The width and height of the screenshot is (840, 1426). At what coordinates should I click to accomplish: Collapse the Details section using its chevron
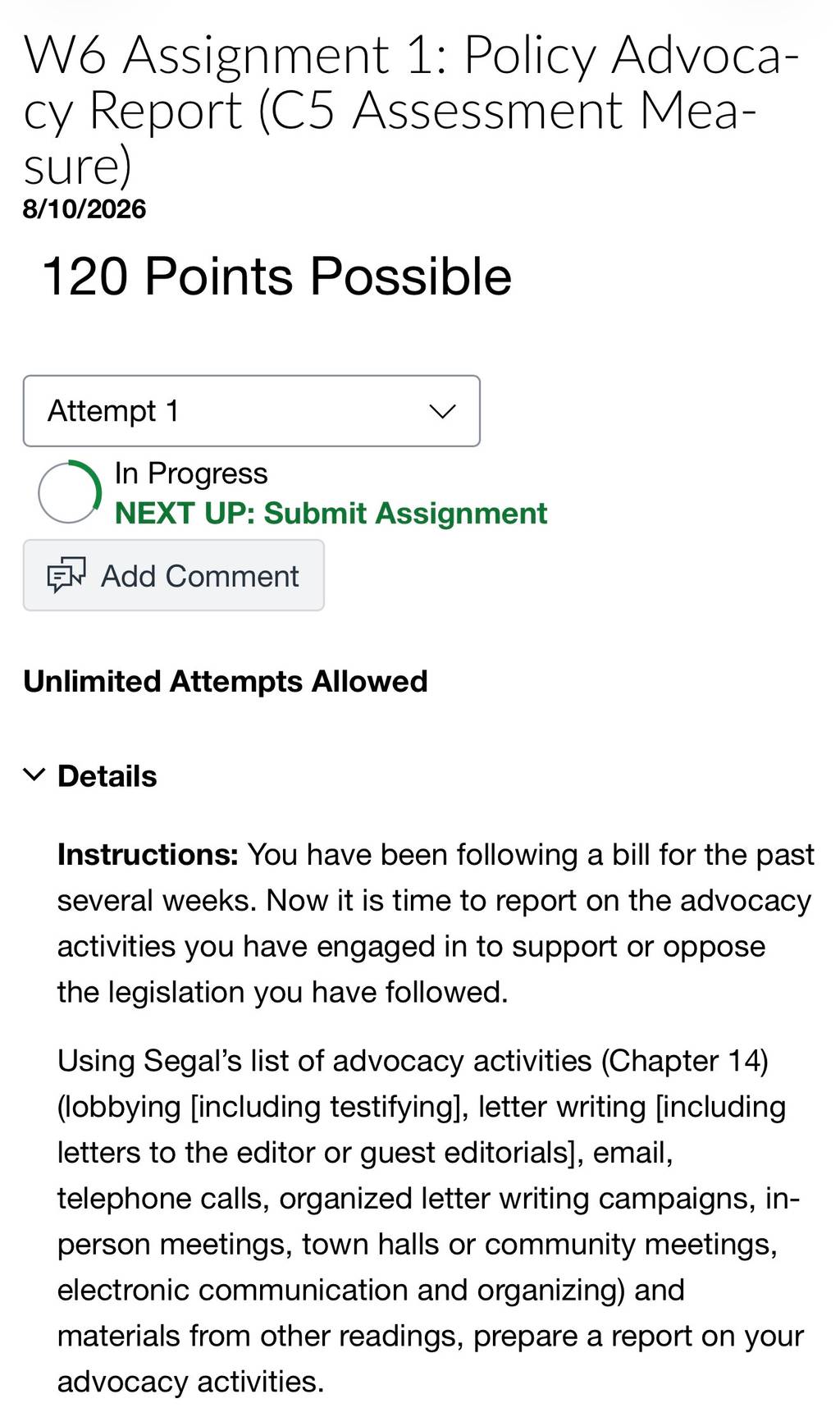[34, 775]
